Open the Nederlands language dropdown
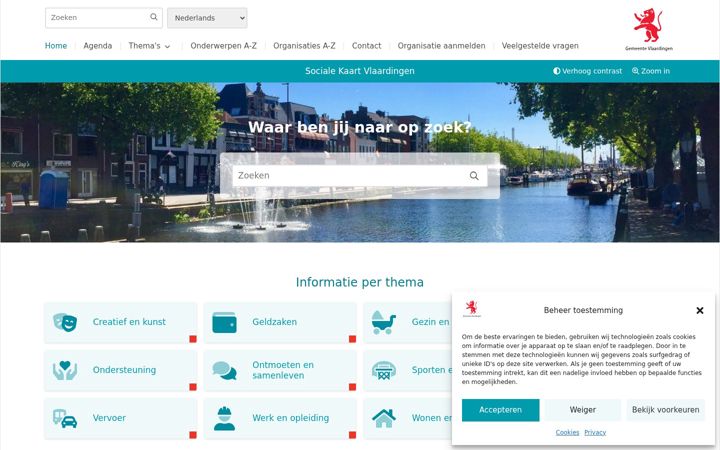 207,18
